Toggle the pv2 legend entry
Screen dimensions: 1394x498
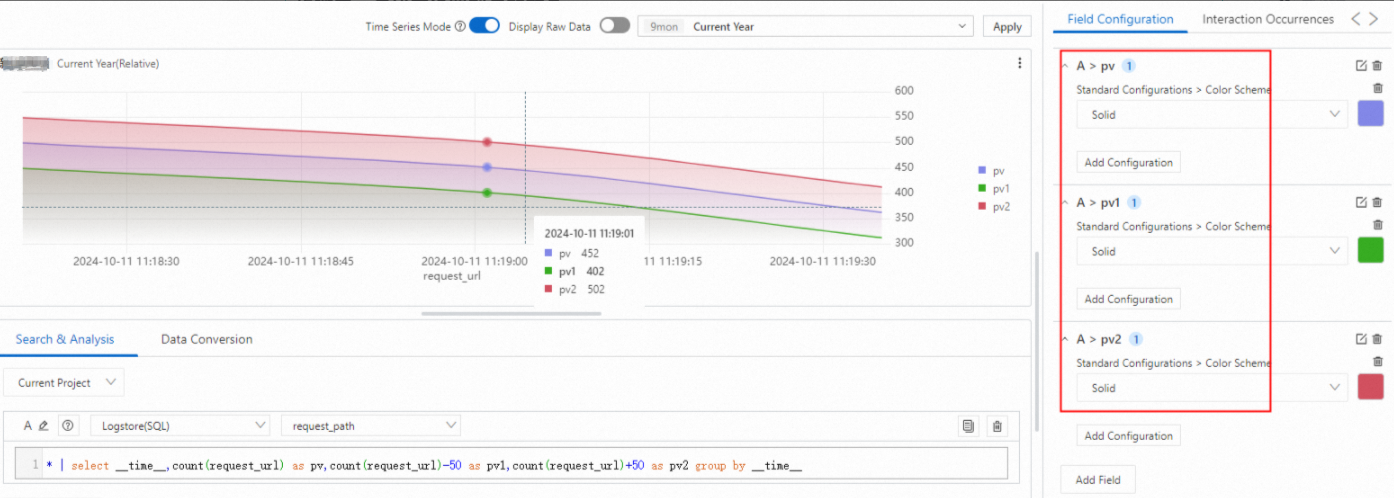(x=993, y=206)
